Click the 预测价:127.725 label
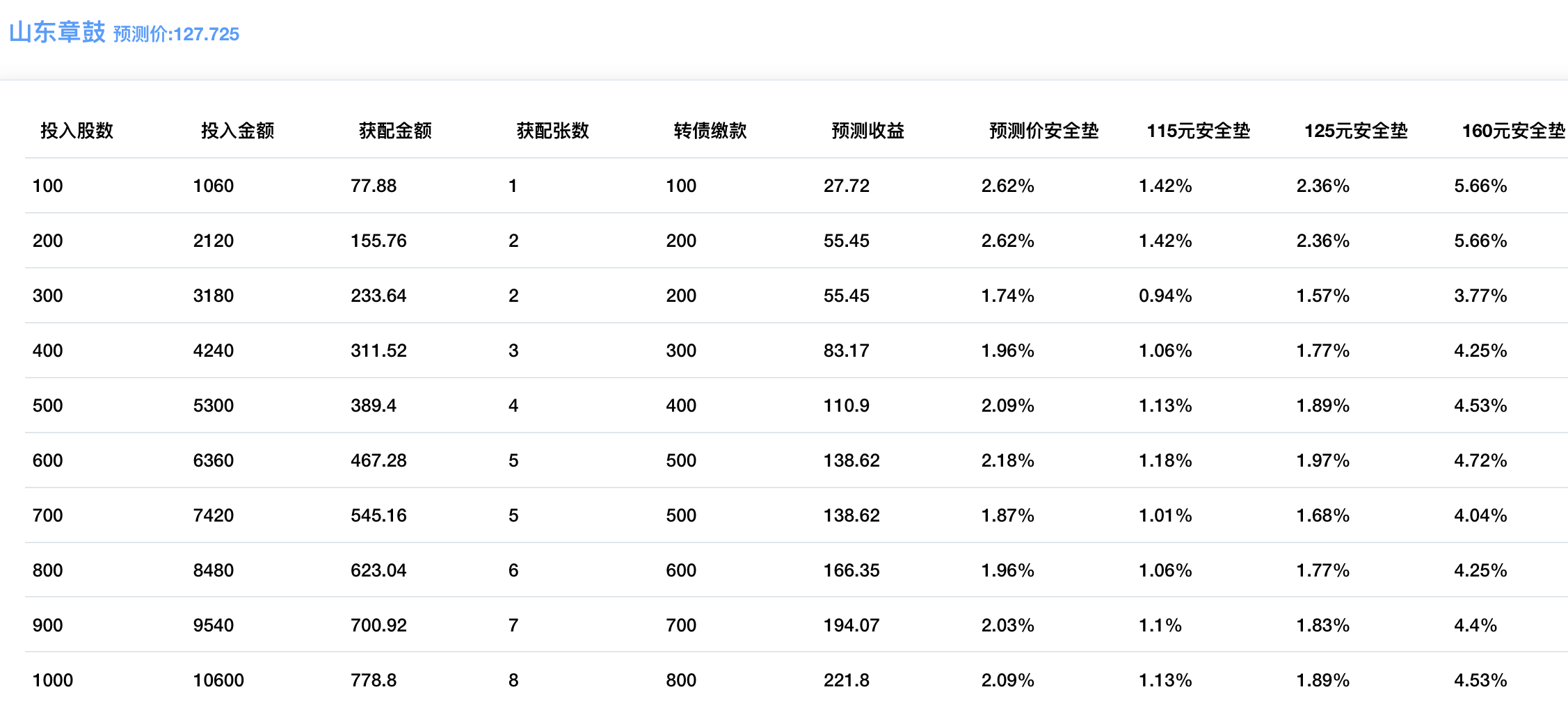 click(x=176, y=34)
